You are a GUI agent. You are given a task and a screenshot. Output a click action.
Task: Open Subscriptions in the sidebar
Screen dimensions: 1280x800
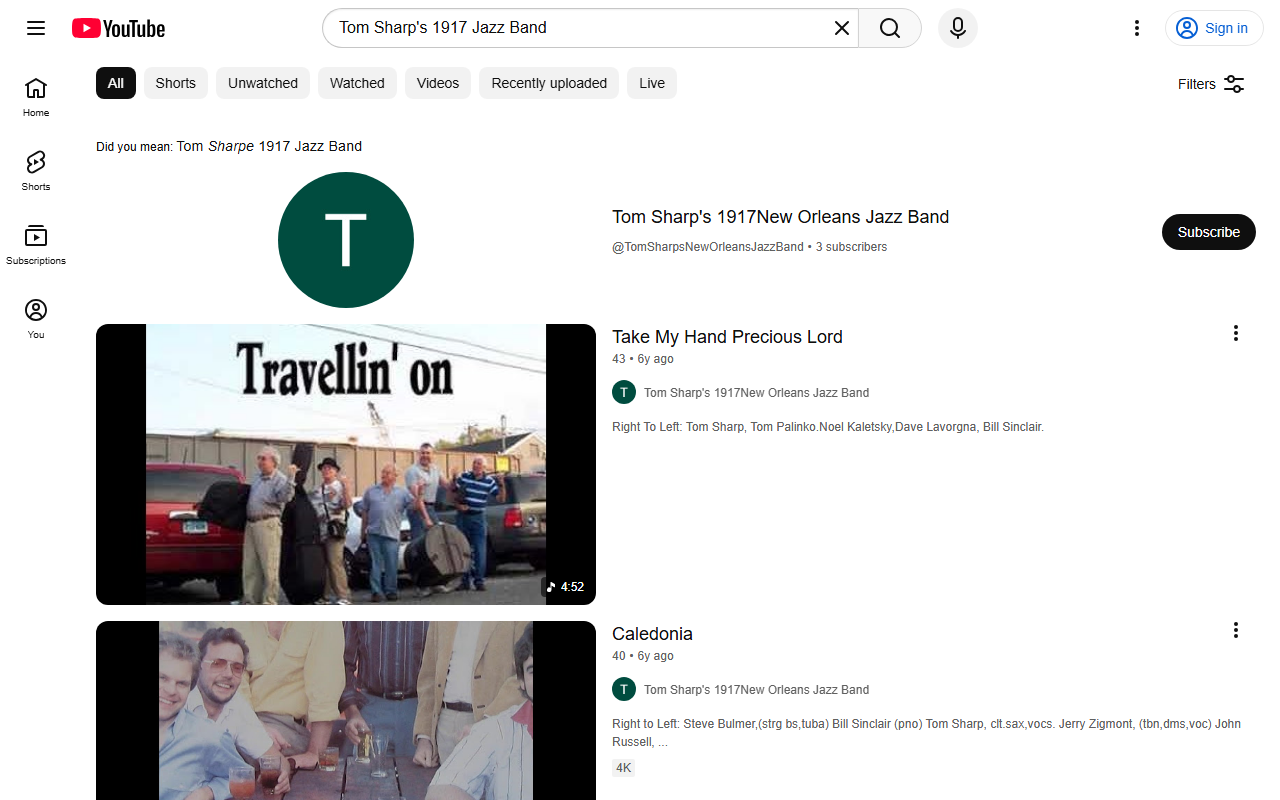click(36, 245)
